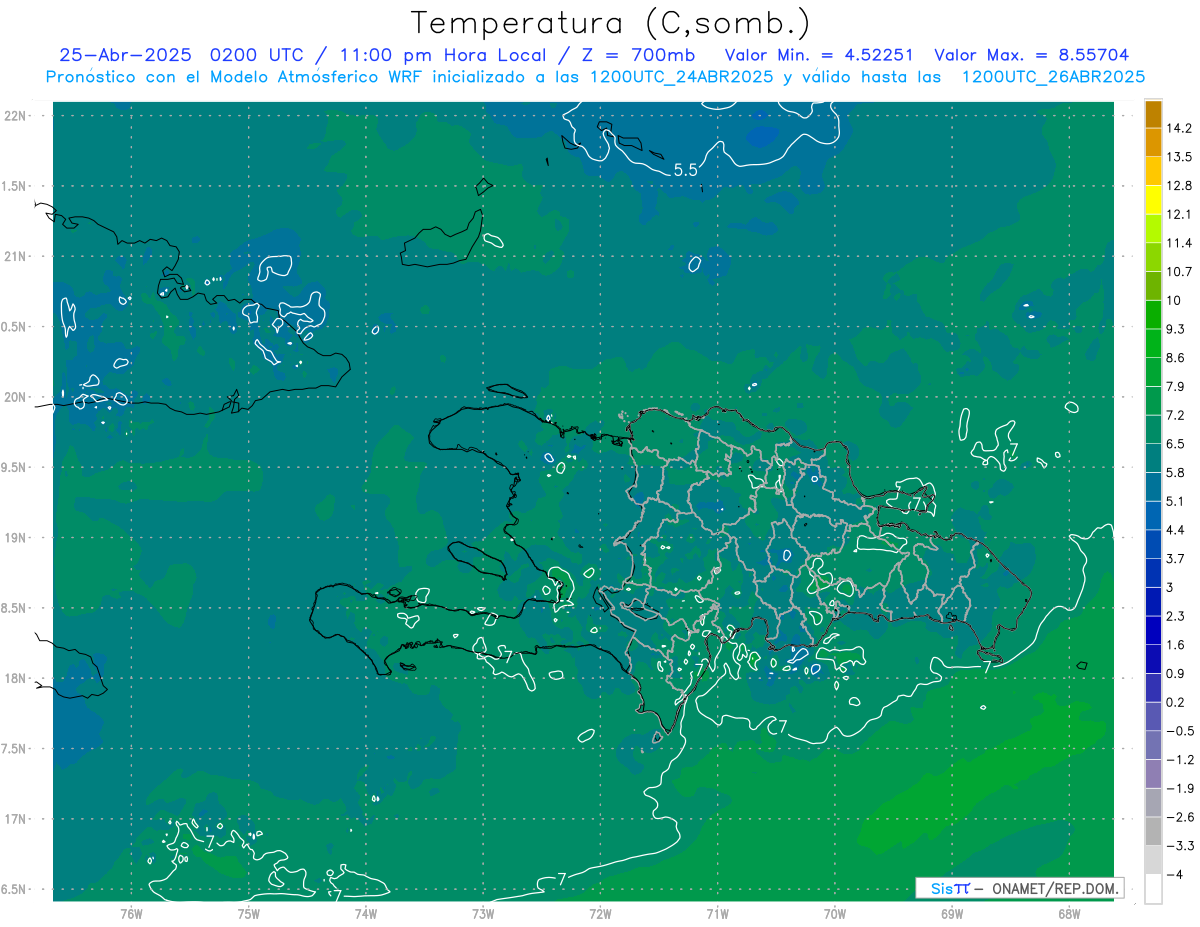Click the '70W' longitude axis label
Viewport: 1200px width, 927px height.
(x=835, y=913)
